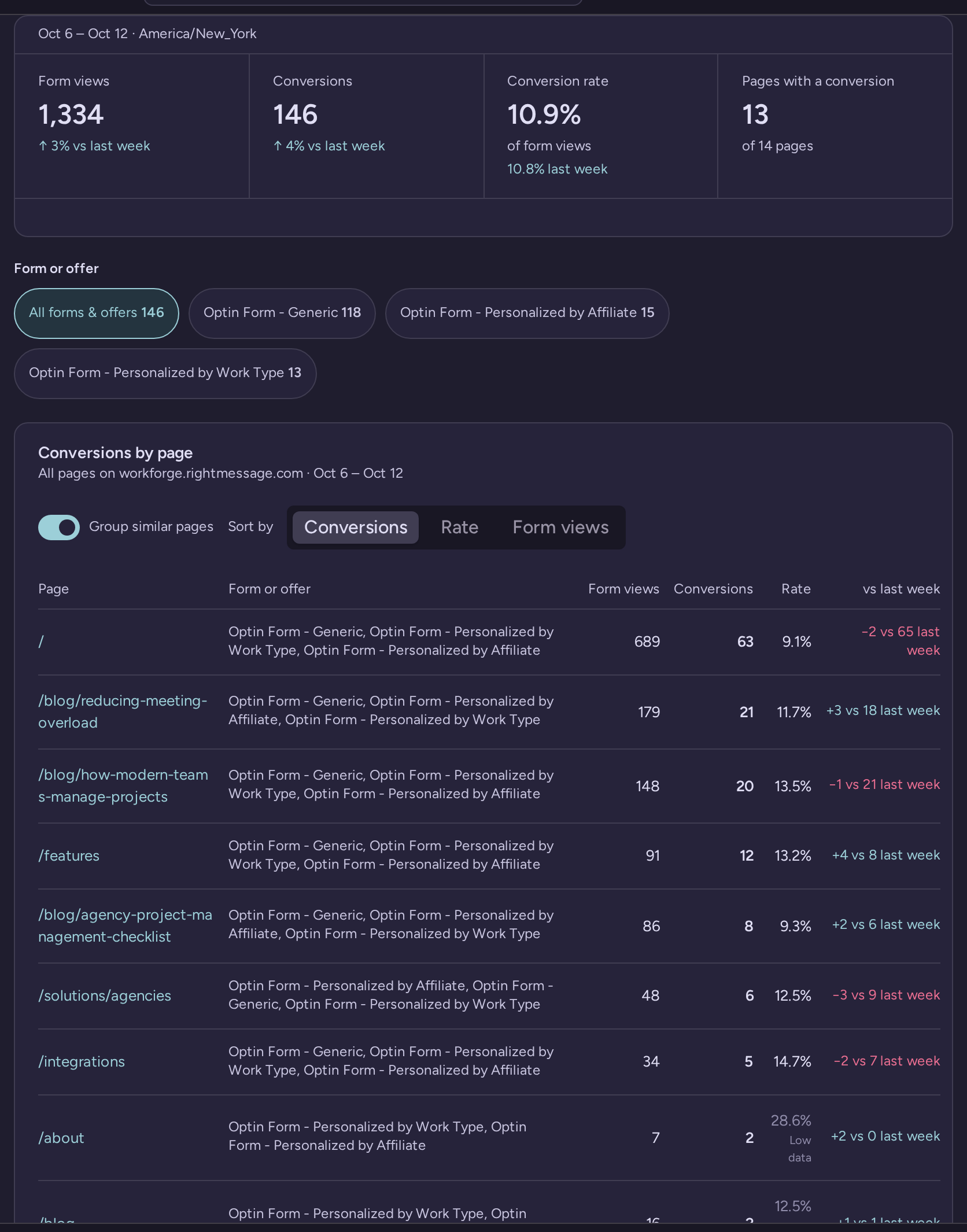Click the Form or offer column header
This screenshot has height=1232, width=967.
270,589
